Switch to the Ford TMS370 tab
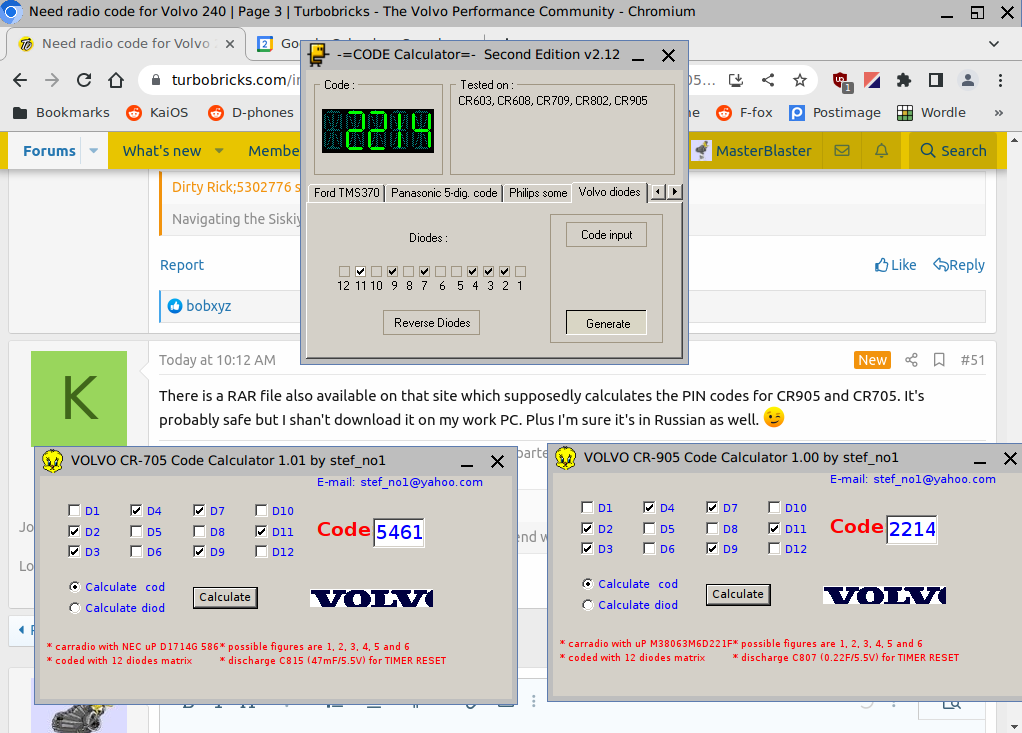The image size is (1022, 733). tap(347, 193)
